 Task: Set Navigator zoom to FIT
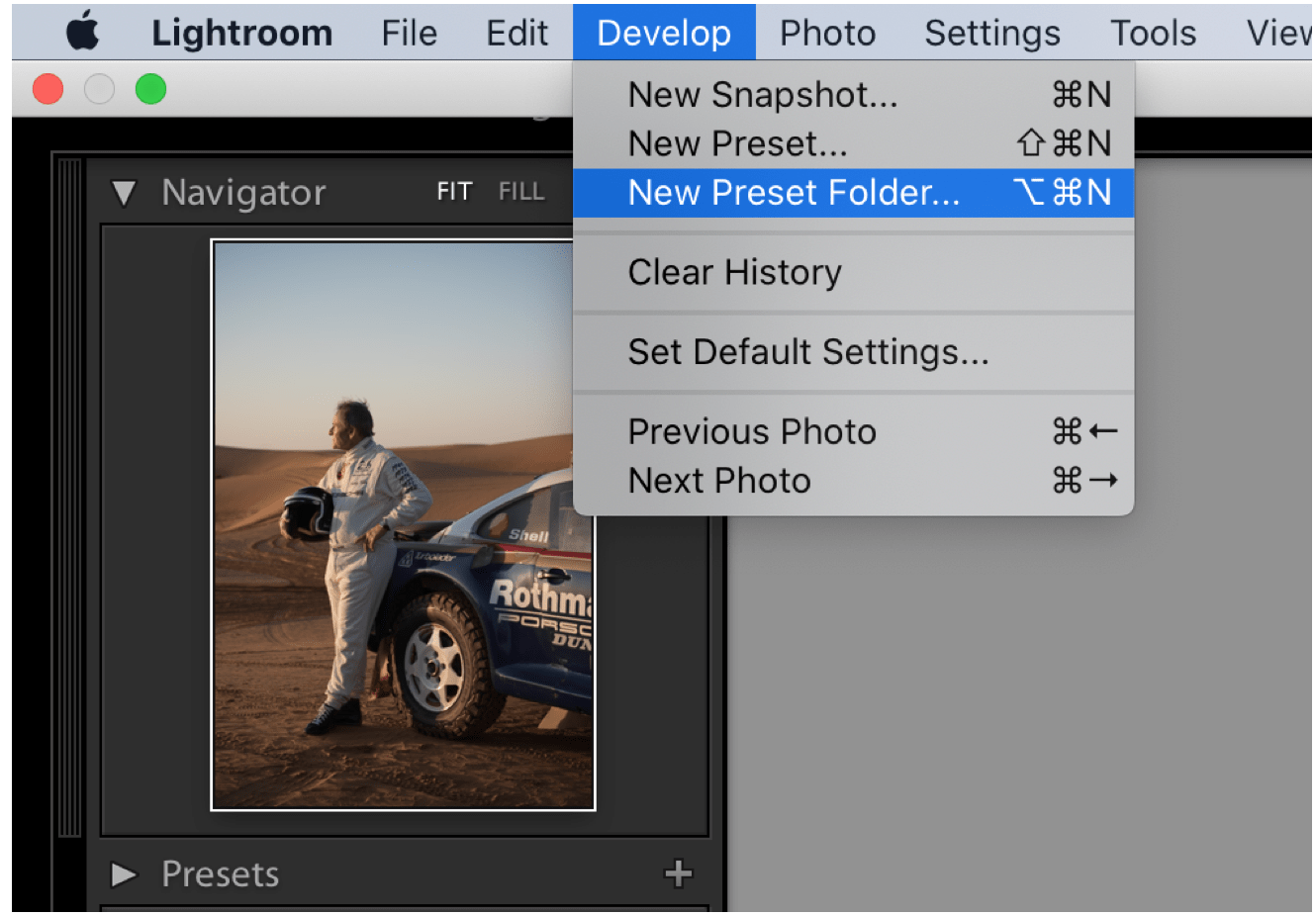[454, 192]
